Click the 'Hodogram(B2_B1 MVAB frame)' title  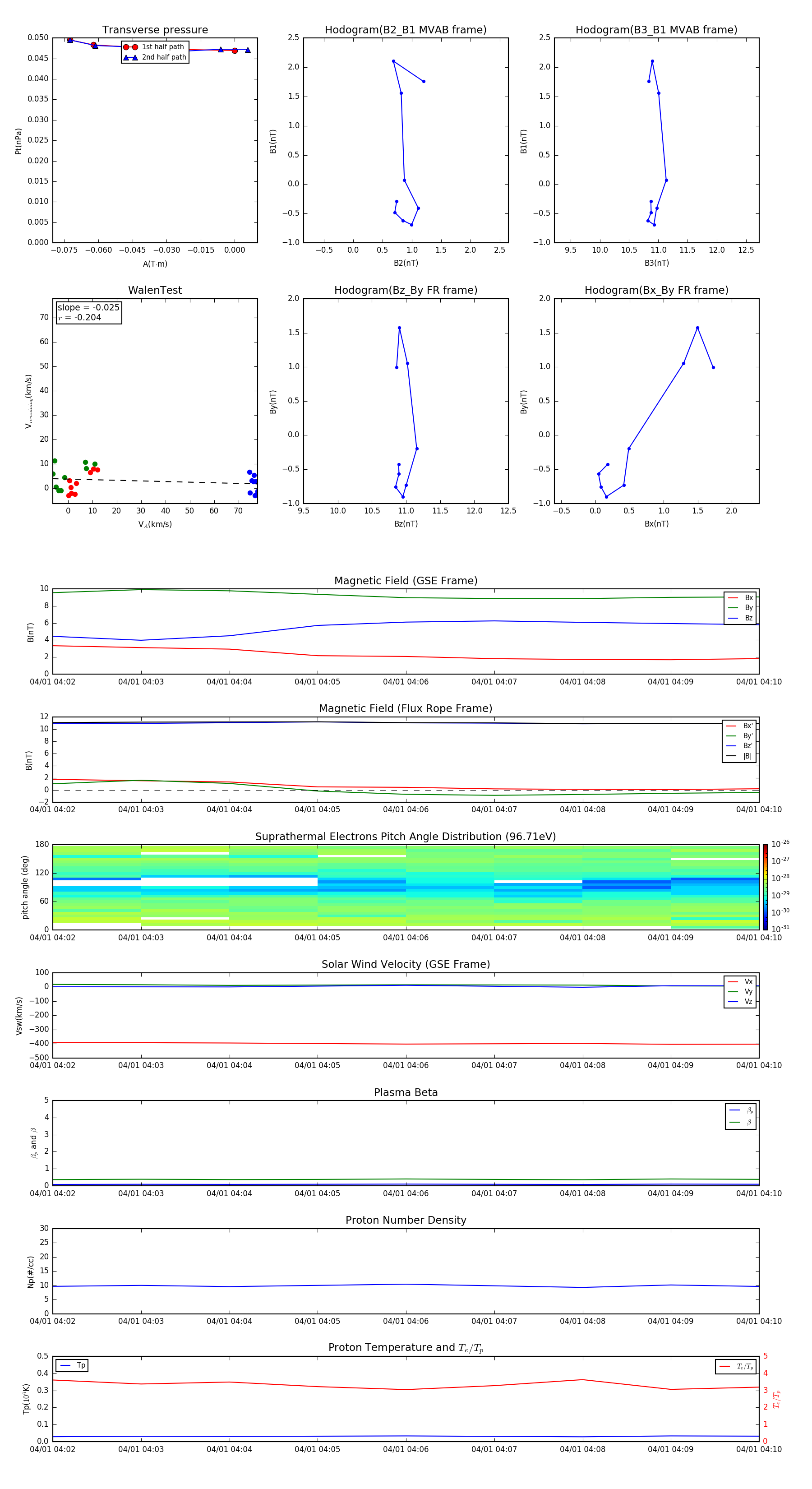pos(406,30)
